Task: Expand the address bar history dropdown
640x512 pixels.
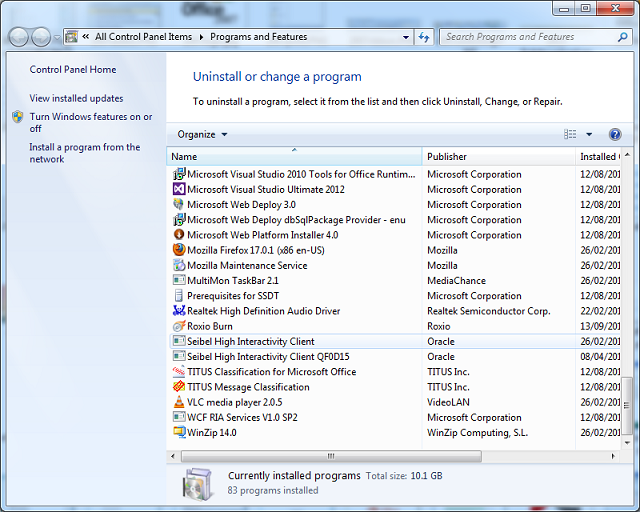Action: (406, 37)
